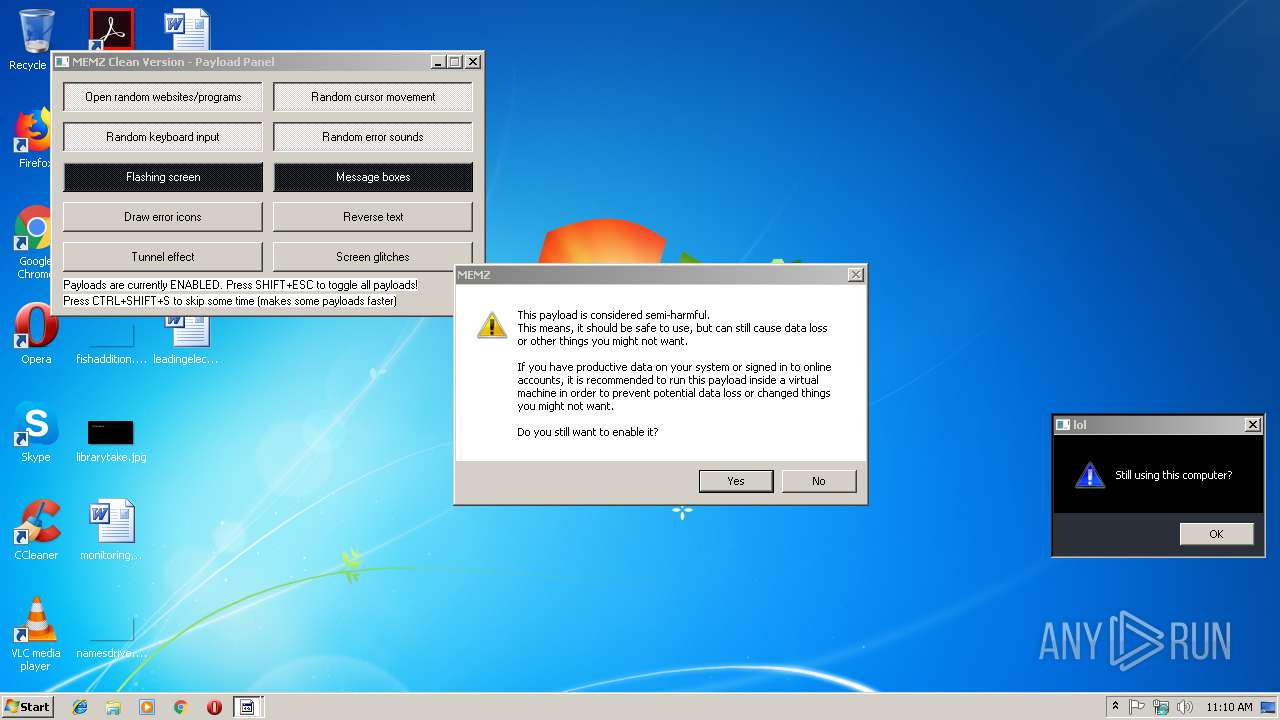Click the blue warning icon in lol dialog

pyautogui.click(x=1089, y=475)
